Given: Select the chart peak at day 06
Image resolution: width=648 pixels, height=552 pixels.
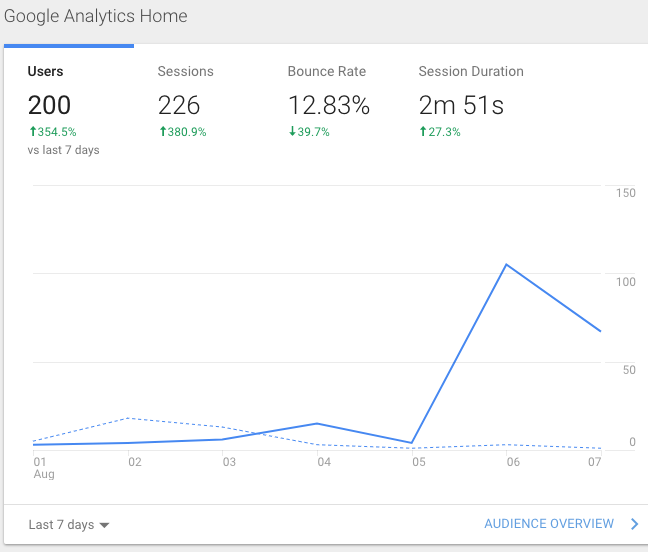Looking at the screenshot, I should click(507, 265).
